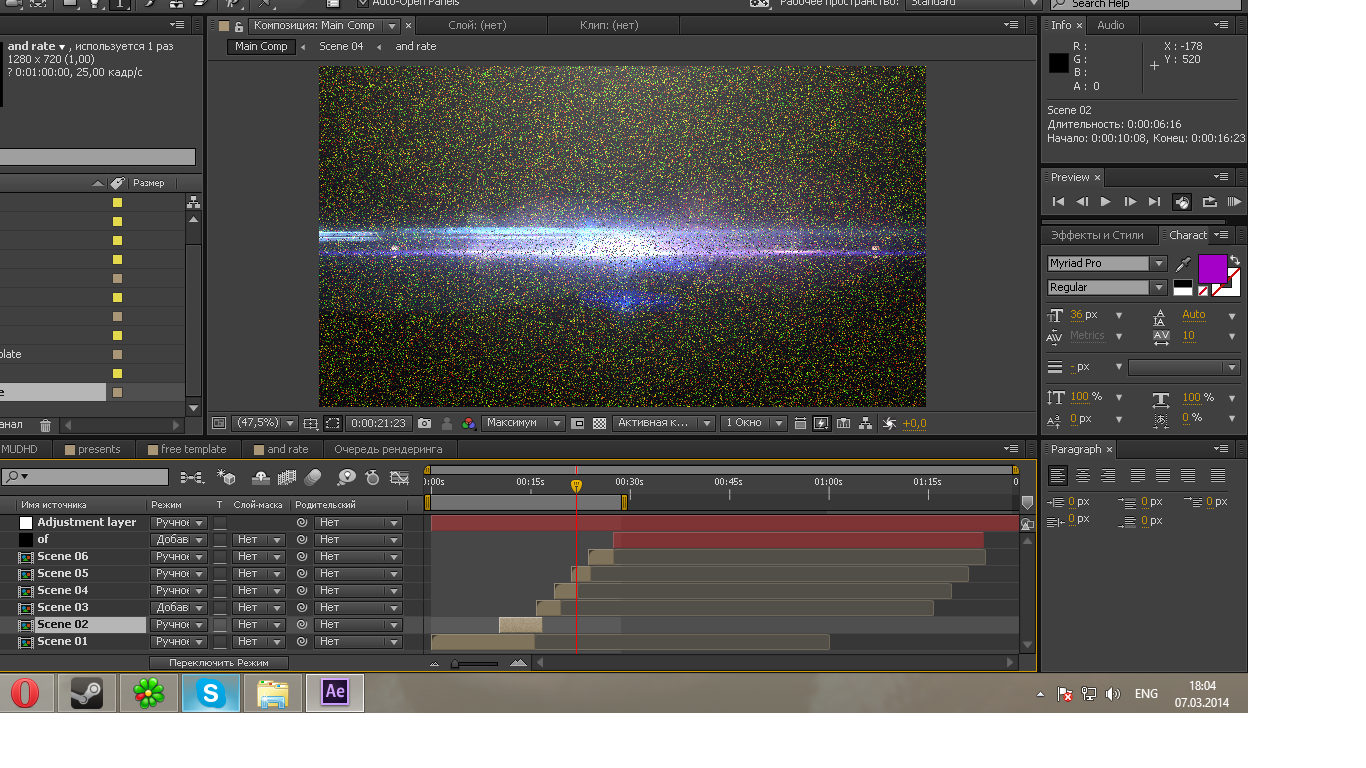Step forward one frame in Preview
This screenshot has width=1366, height=768.
tap(1130, 202)
